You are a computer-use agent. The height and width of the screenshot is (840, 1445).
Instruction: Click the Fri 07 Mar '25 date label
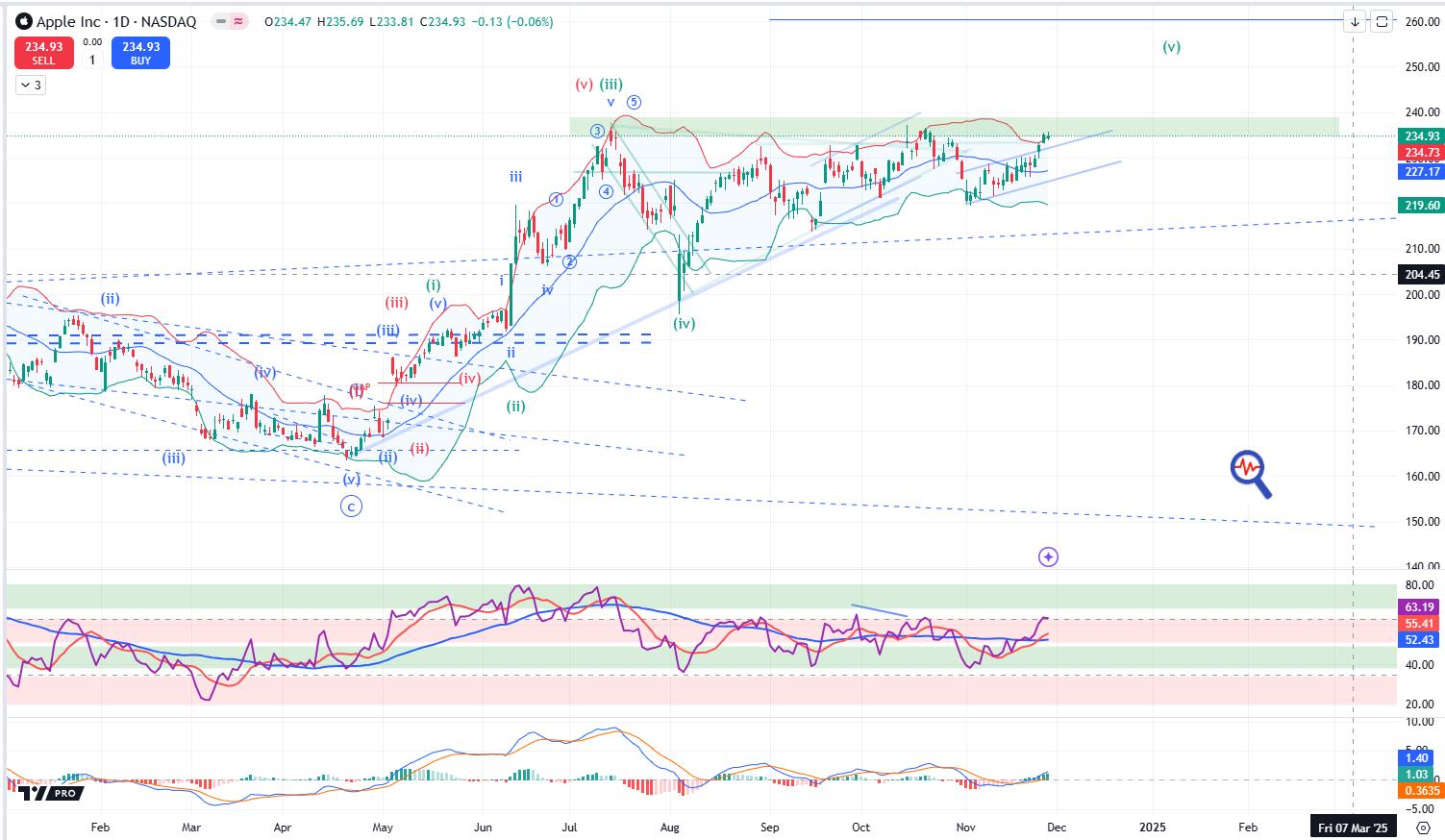click(x=1354, y=828)
